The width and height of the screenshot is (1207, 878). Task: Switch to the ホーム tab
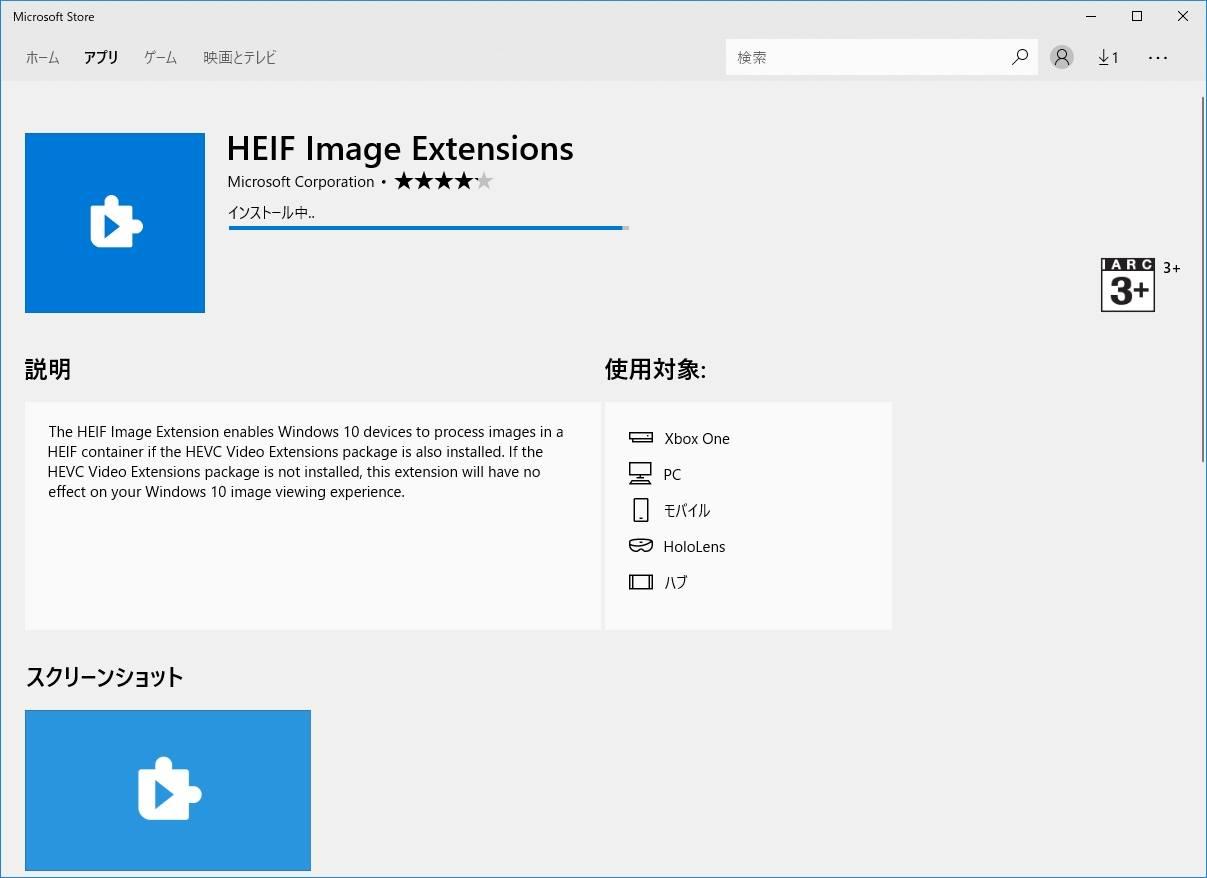click(42, 57)
